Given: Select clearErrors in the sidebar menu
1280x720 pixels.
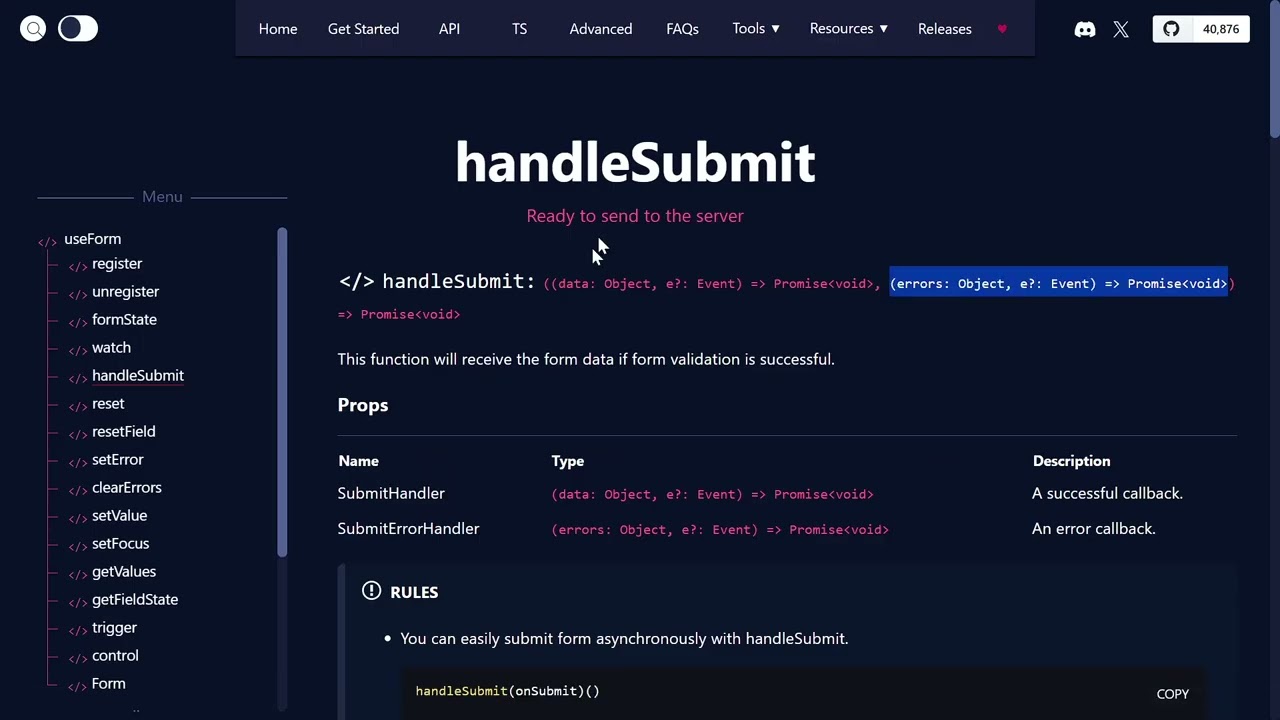Looking at the screenshot, I should (126, 488).
